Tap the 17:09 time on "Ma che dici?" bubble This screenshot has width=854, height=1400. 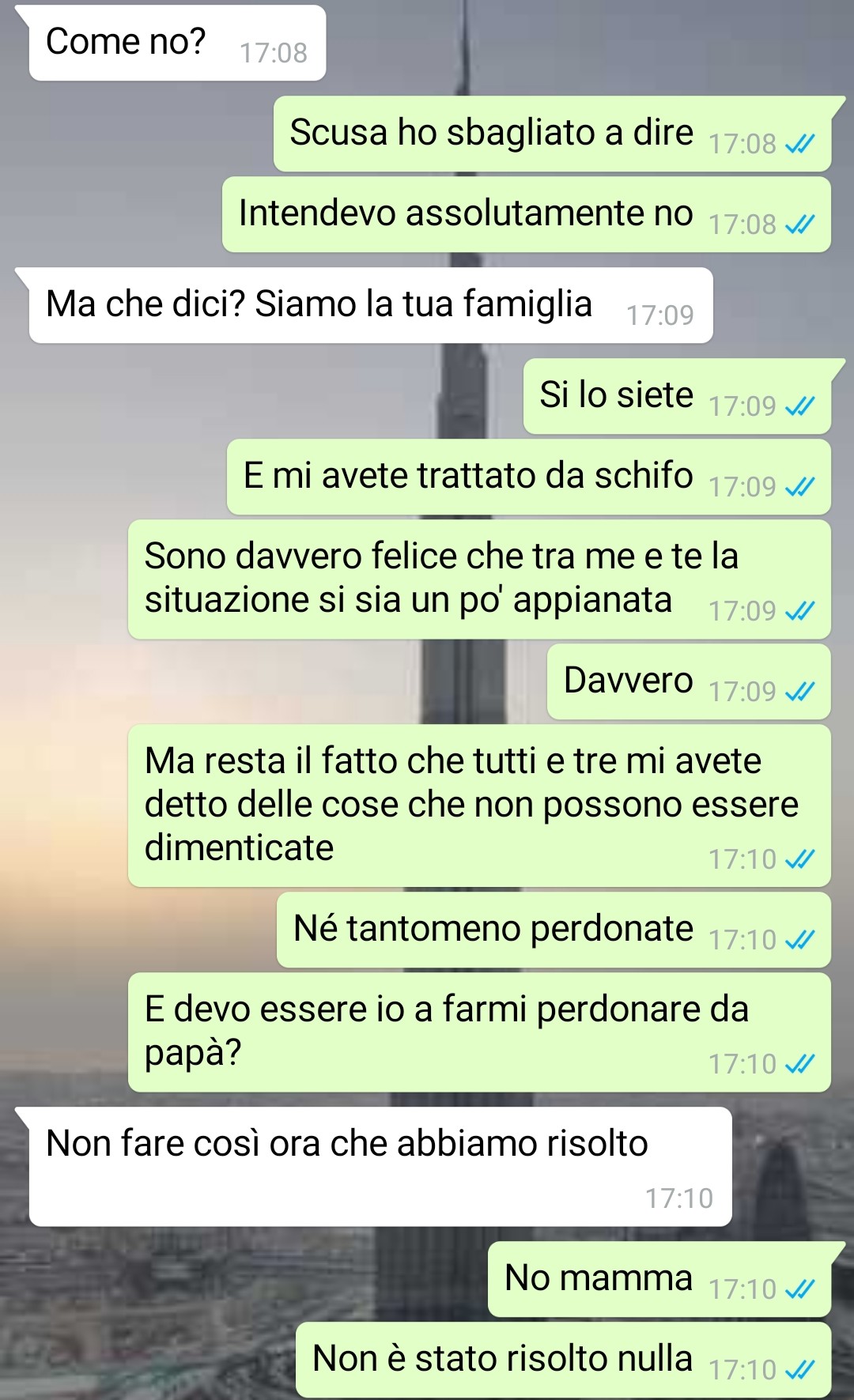click(x=659, y=315)
